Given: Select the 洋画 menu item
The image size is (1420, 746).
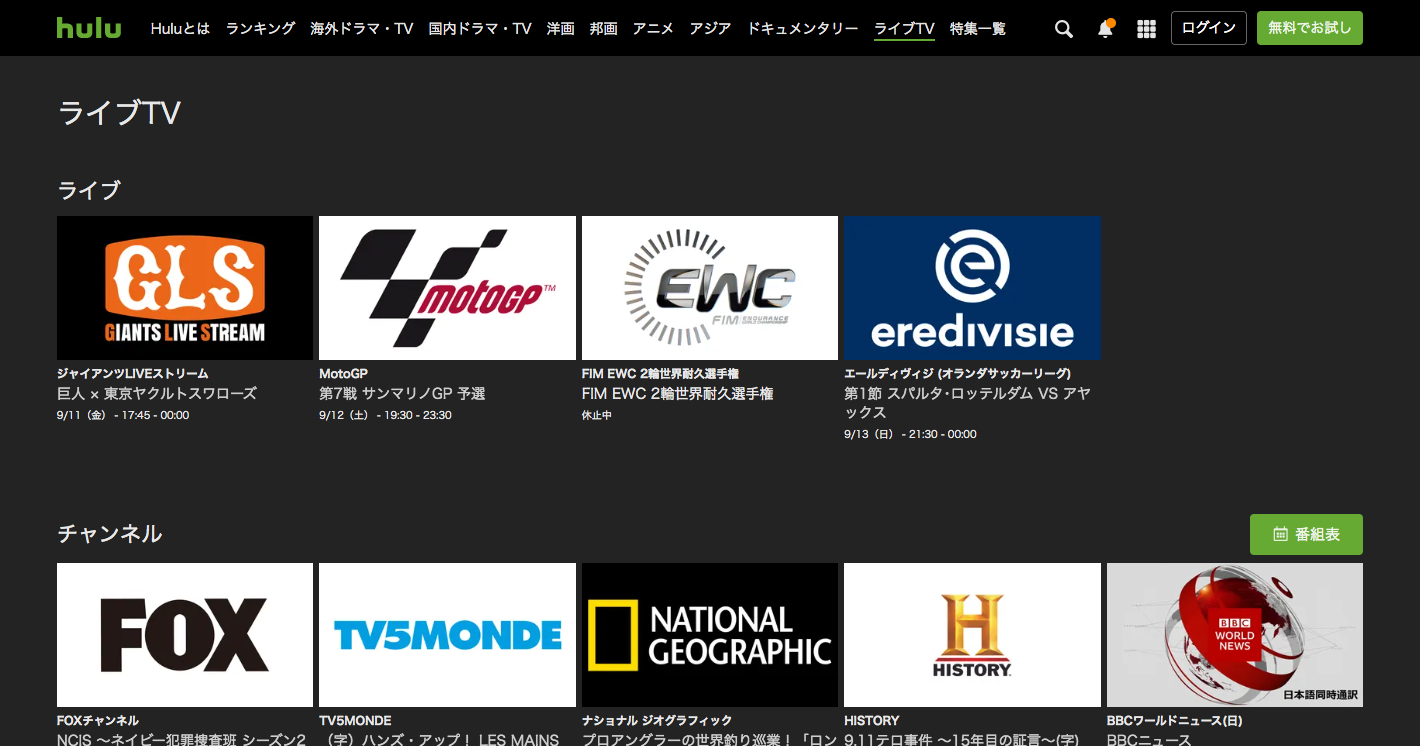Looking at the screenshot, I should (x=561, y=28).
